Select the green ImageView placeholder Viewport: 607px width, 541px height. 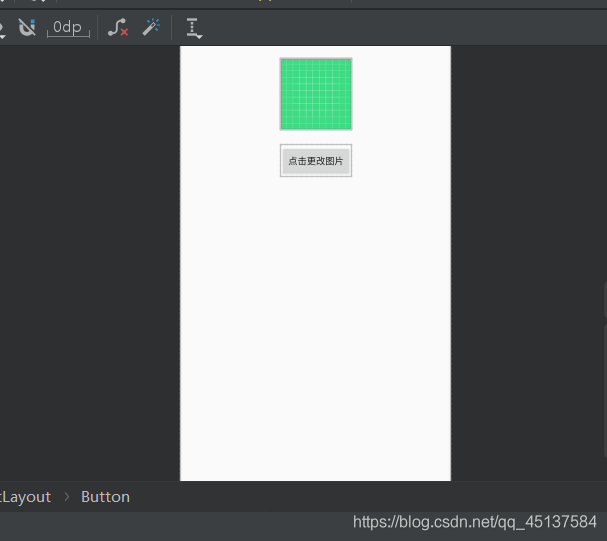[x=316, y=94]
